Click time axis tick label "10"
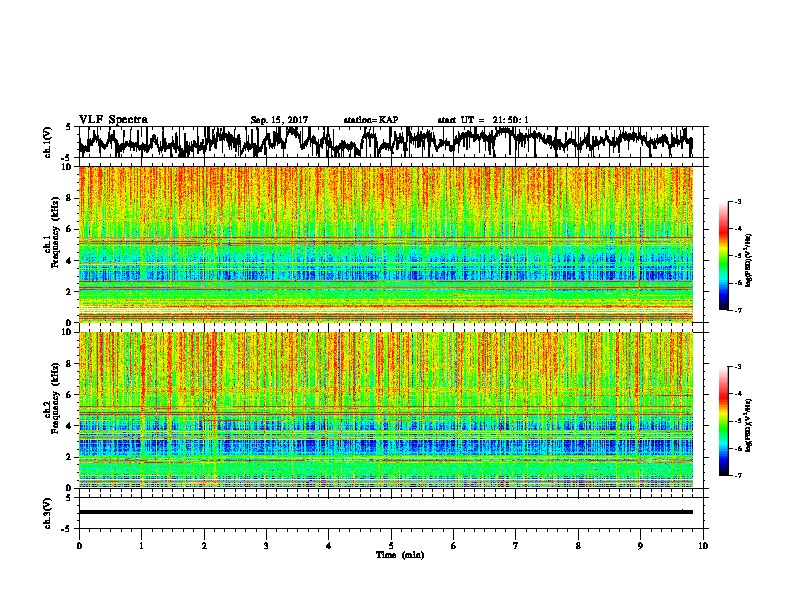This screenshot has height=612, width=792. click(703, 546)
